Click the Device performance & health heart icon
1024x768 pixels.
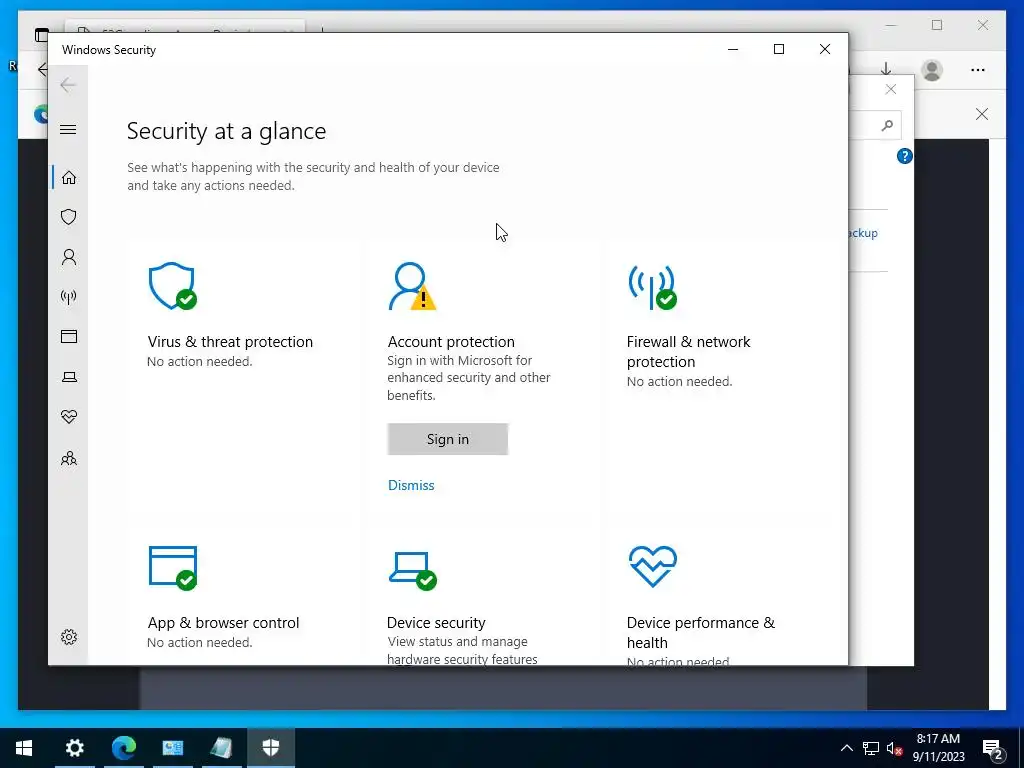(x=652, y=566)
